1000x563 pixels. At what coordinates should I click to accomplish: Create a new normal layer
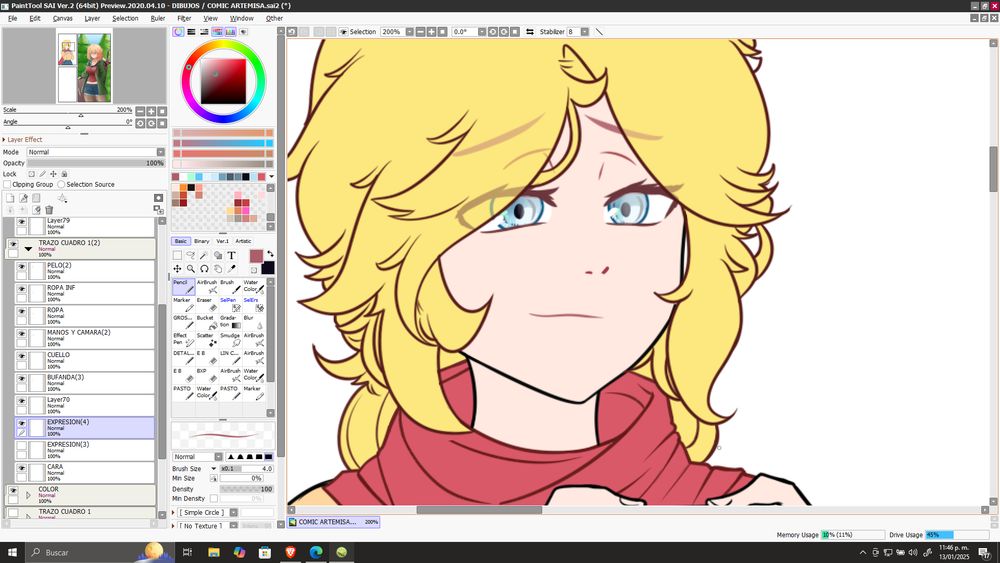click(10, 198)
